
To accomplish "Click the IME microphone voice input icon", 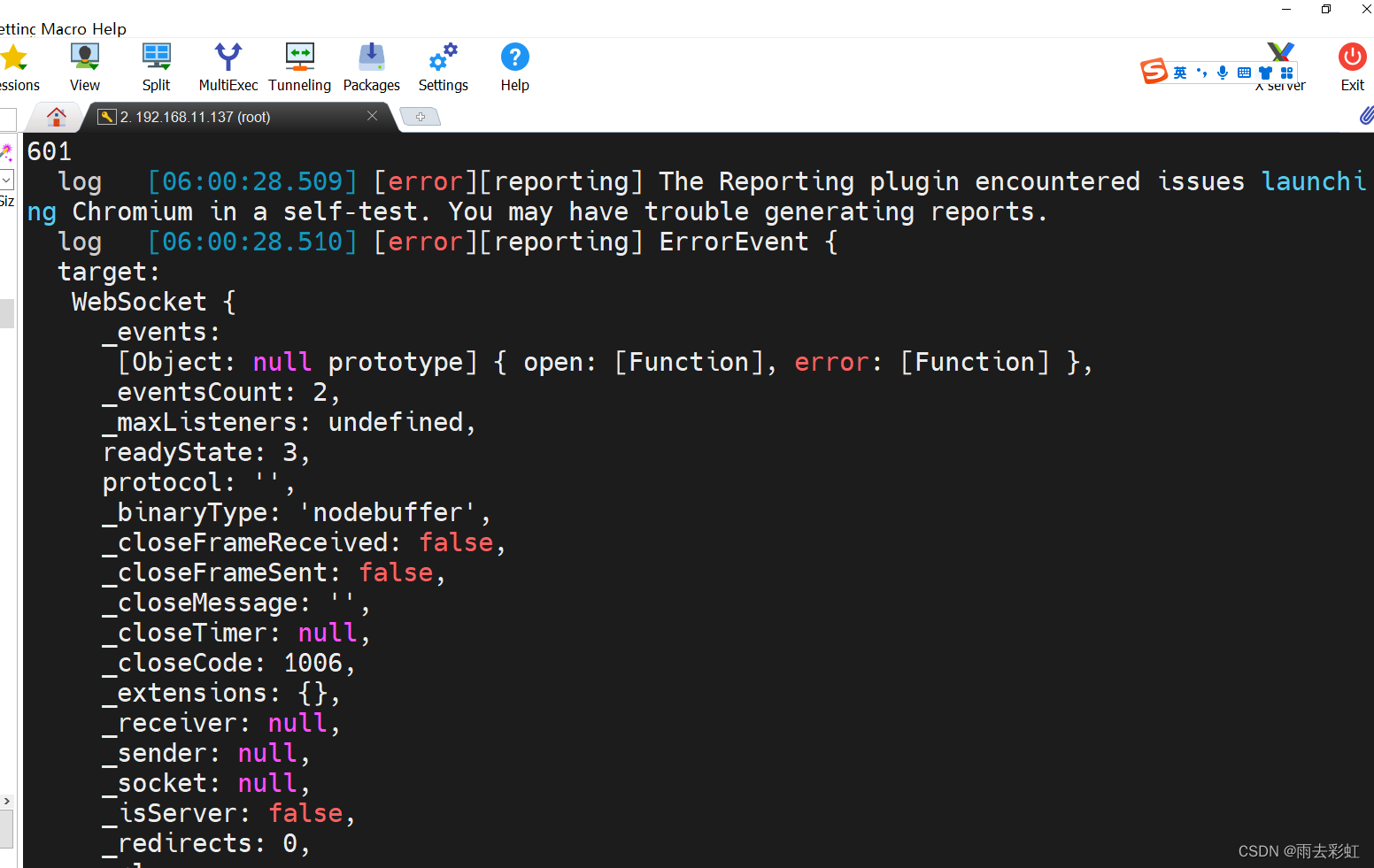I will 1223,73.
